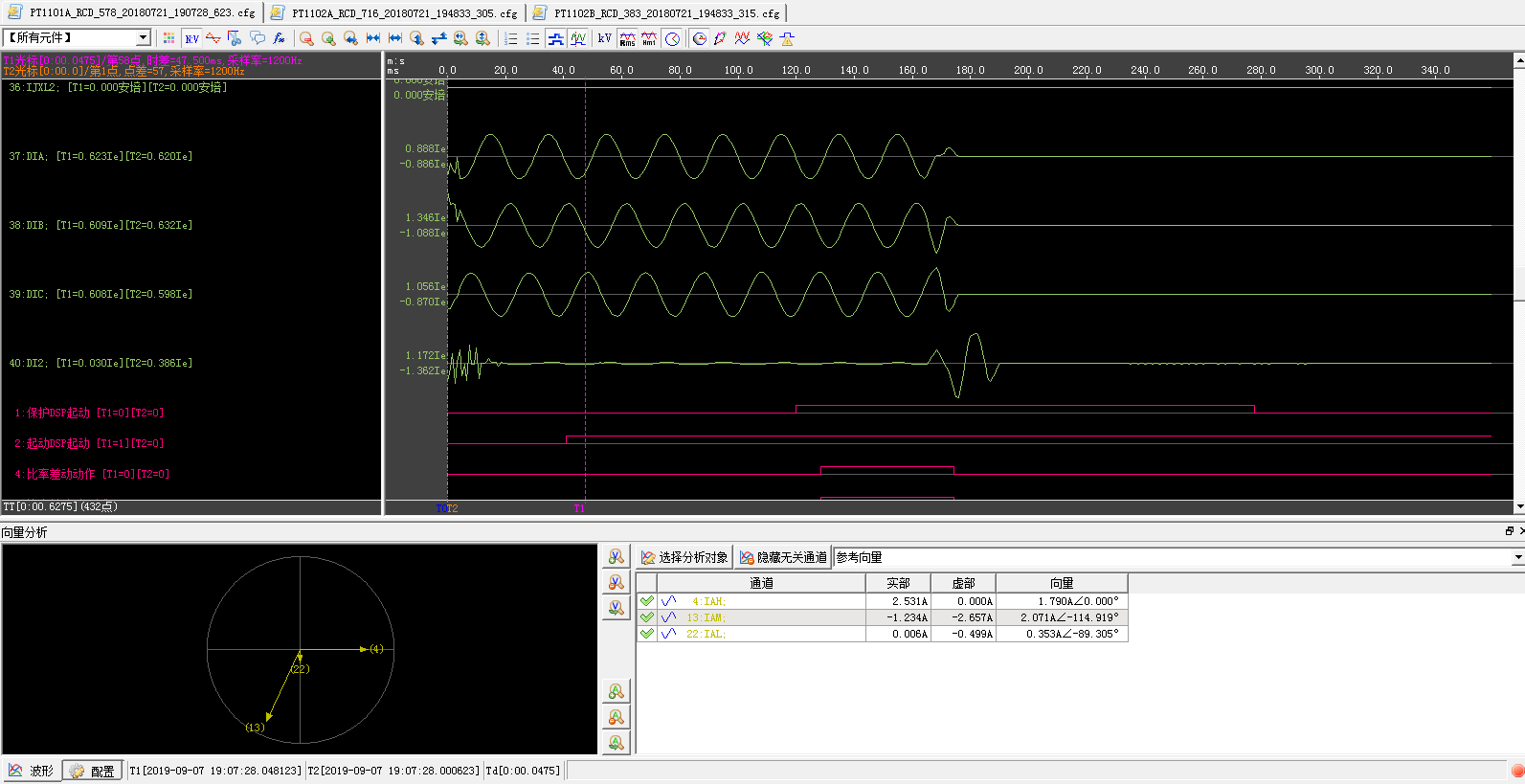Click the cut waveform scissors icon
The image size is (1525, 784).
[235, 38]
